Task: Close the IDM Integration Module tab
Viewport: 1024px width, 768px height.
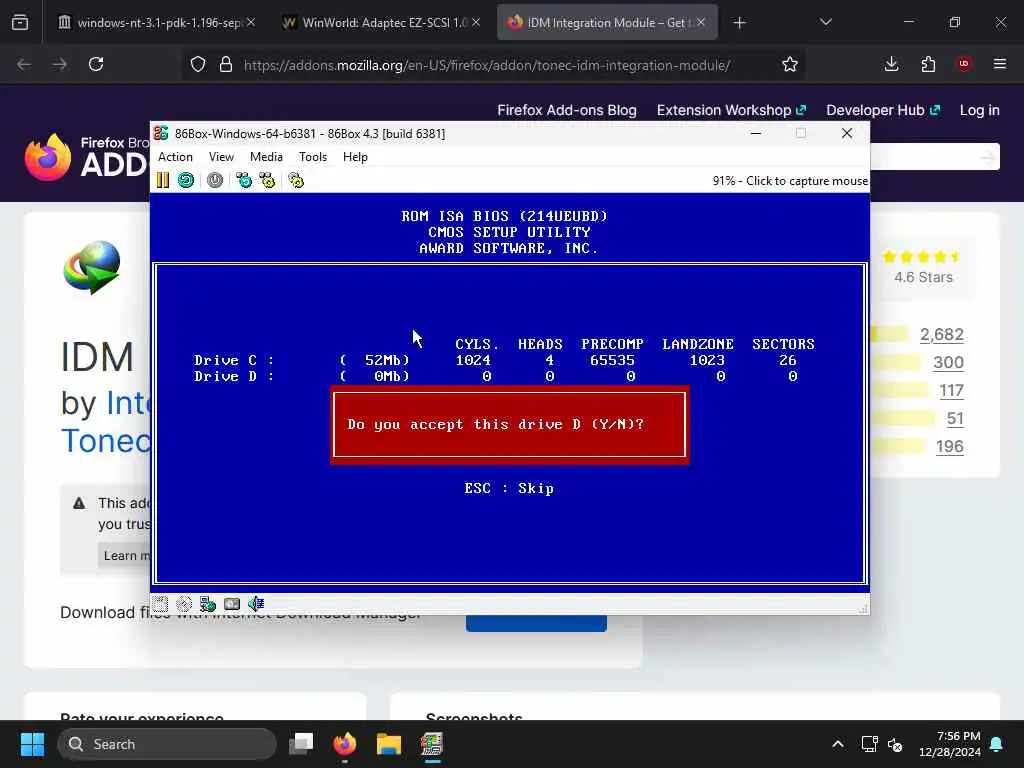Action: [701, 22]
